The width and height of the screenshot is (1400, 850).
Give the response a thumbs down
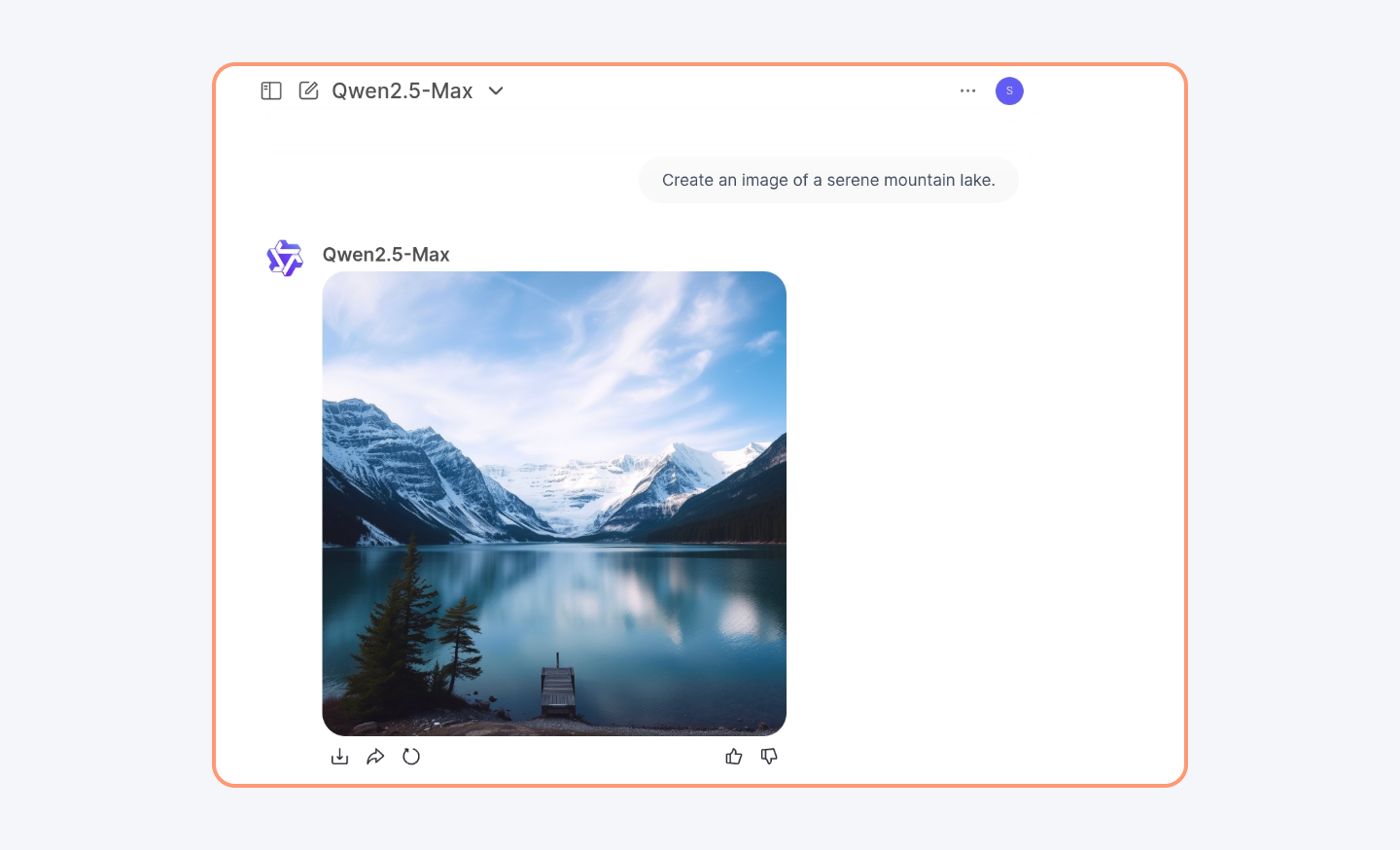[x=769, y=757]
